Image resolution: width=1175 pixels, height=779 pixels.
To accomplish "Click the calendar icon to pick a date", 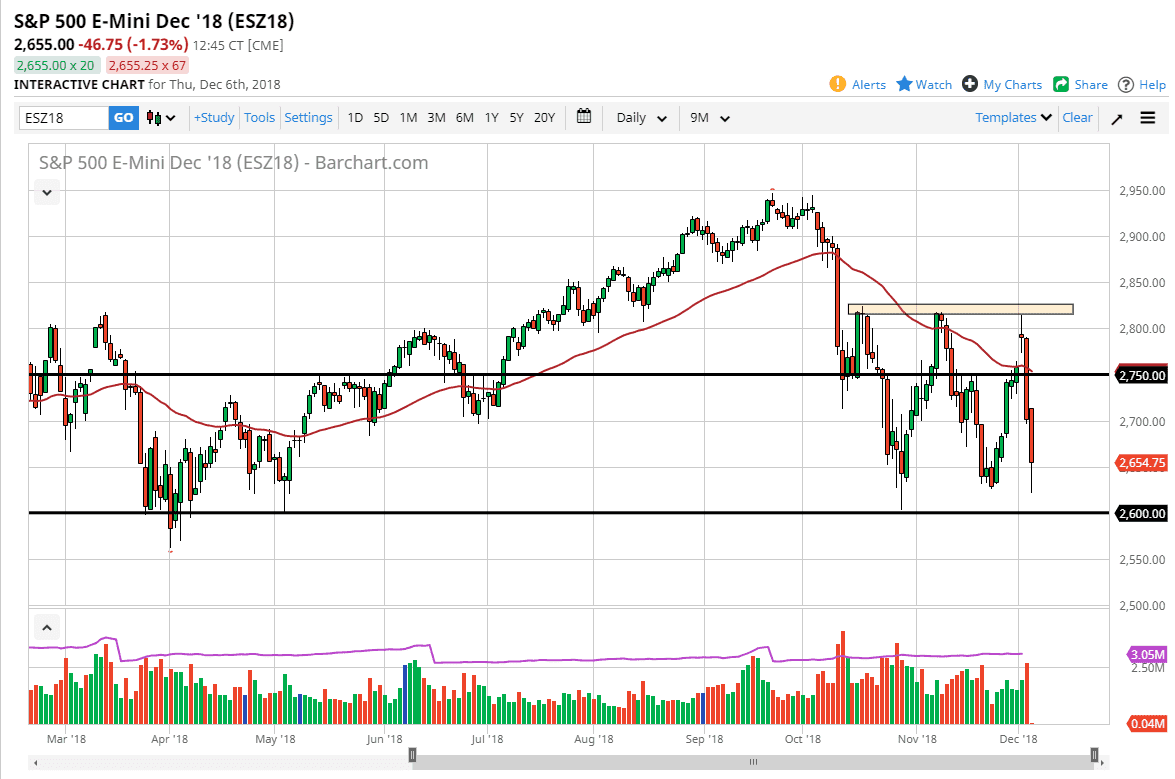I will pyautogui.click(x=584, y=117).
